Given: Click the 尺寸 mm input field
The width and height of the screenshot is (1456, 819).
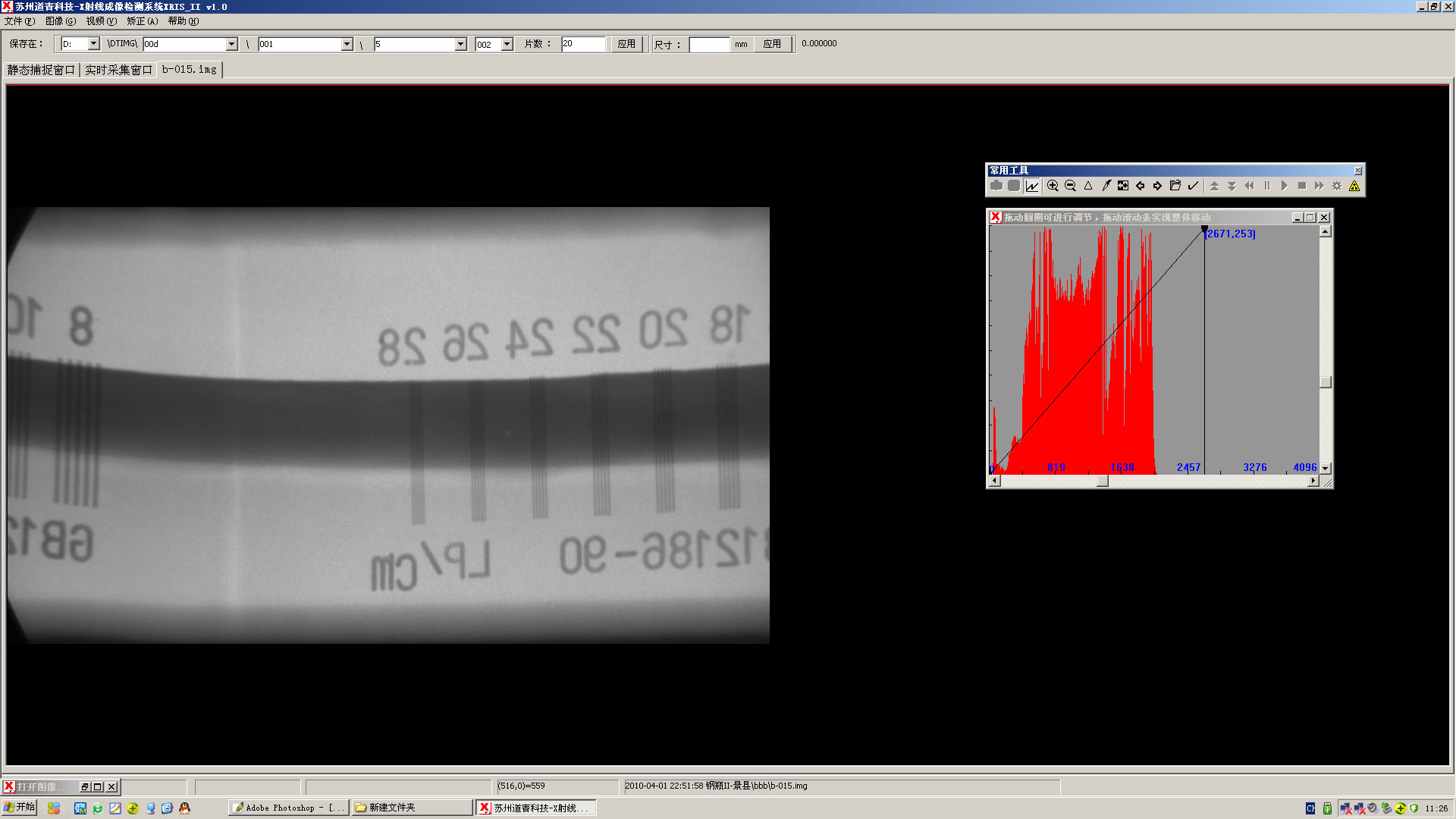Looking at the screenshot, I should coord(709,44).
